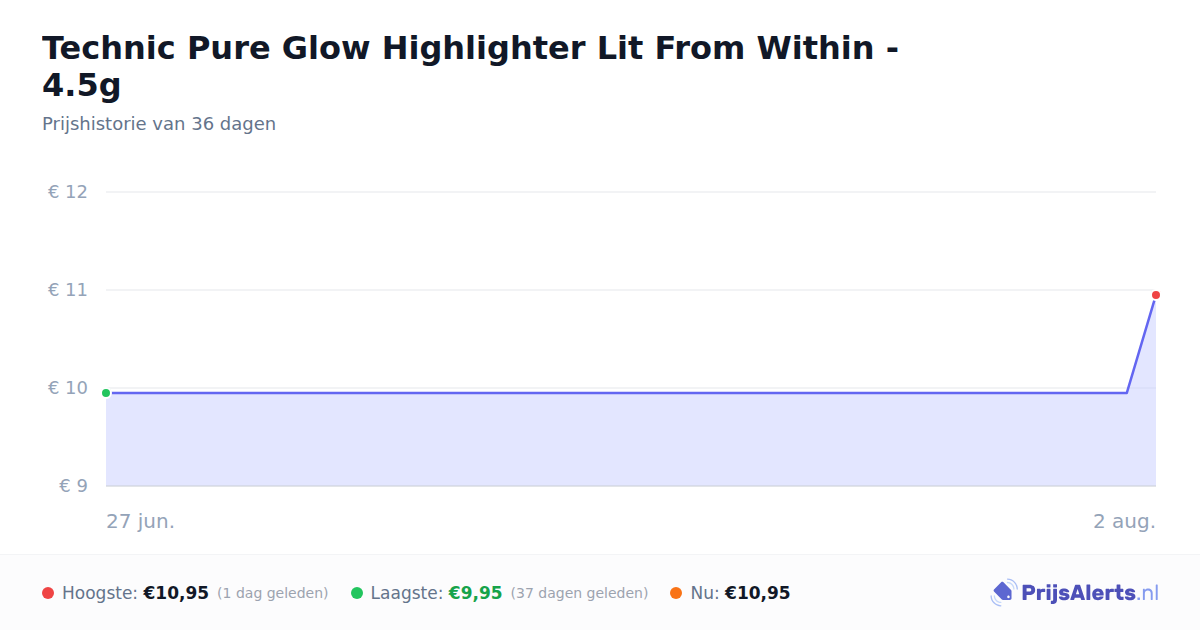Click the € 11 axis label
The width and height of the screenshot is (1200, 630).
(x=68, y=290)
